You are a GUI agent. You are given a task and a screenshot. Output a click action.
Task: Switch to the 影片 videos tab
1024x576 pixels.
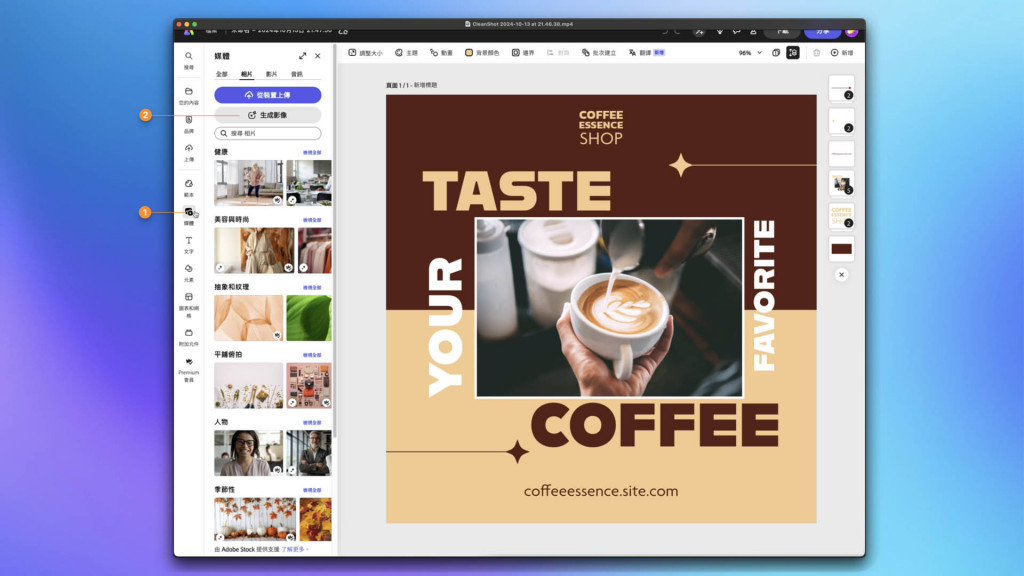click(x=272, y=74)
